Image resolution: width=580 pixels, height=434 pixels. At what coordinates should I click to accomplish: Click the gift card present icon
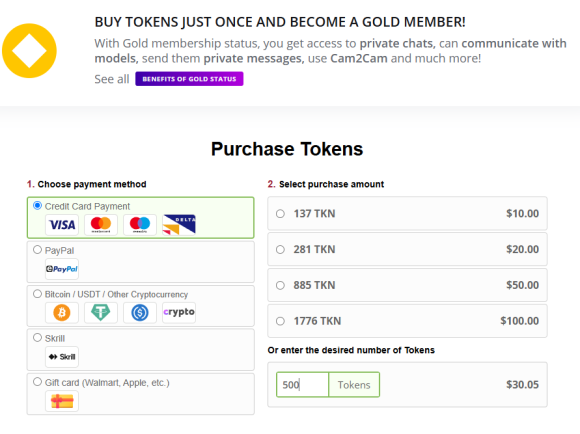(x=62, y=401)
